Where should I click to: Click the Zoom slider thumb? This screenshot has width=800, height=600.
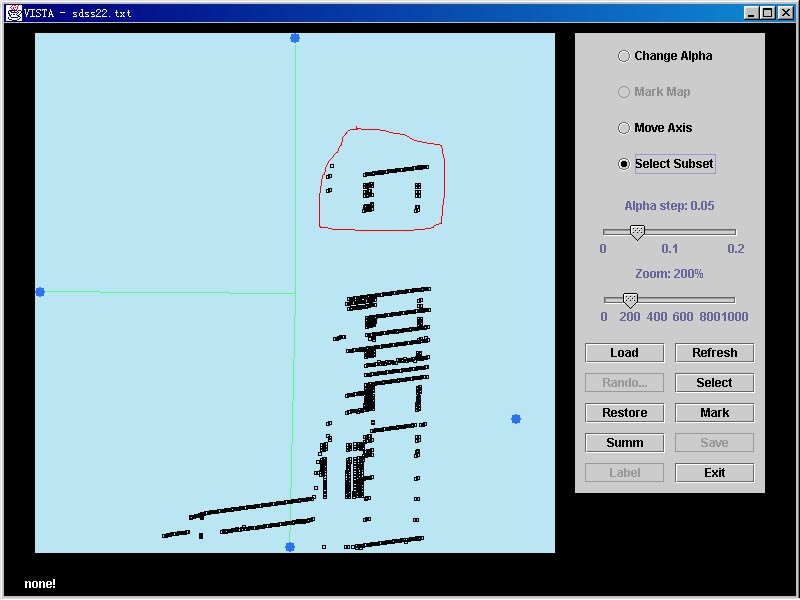click(x=630, y=300)
